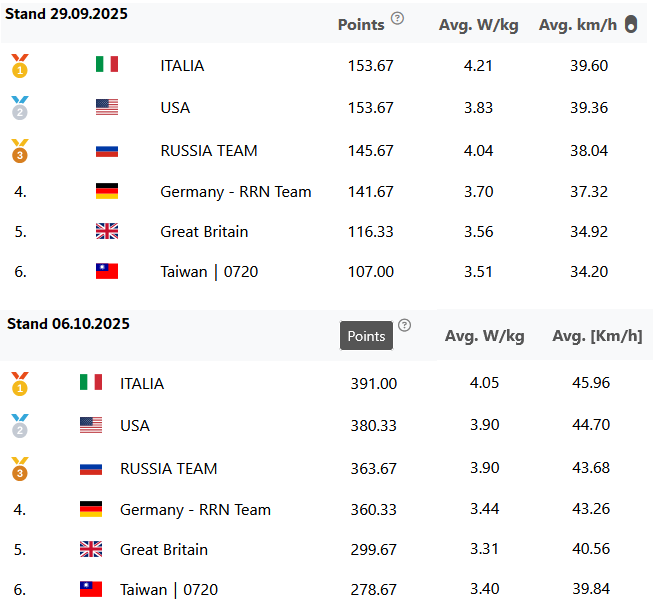Open the Taiwan | 0720 link in the 29.09.2025 table
653x616 pixels.
[209, 272]
